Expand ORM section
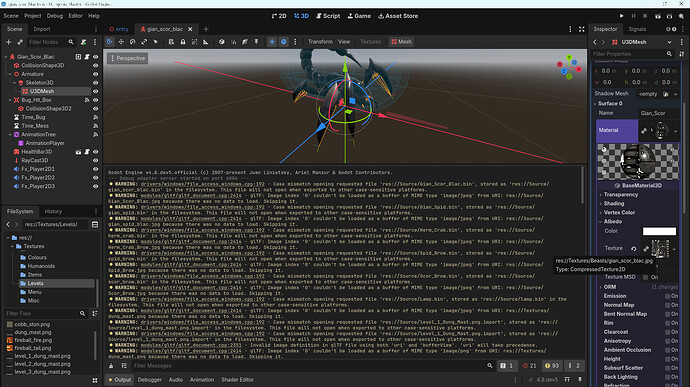The width and height of the screenshot is (690, 387). [x=601, y=287]
